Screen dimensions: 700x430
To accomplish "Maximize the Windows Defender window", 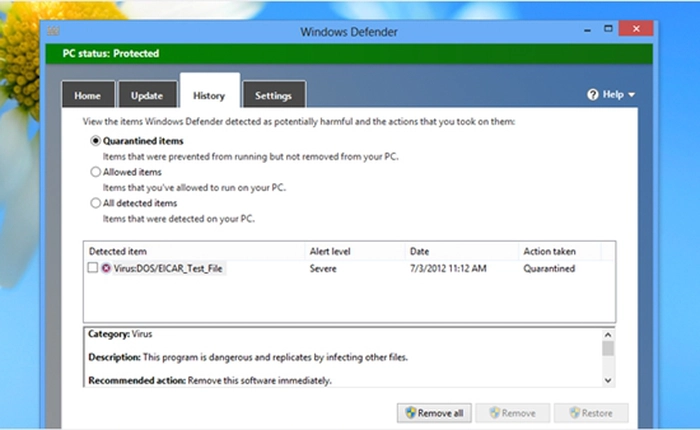I will click(608, 29).
